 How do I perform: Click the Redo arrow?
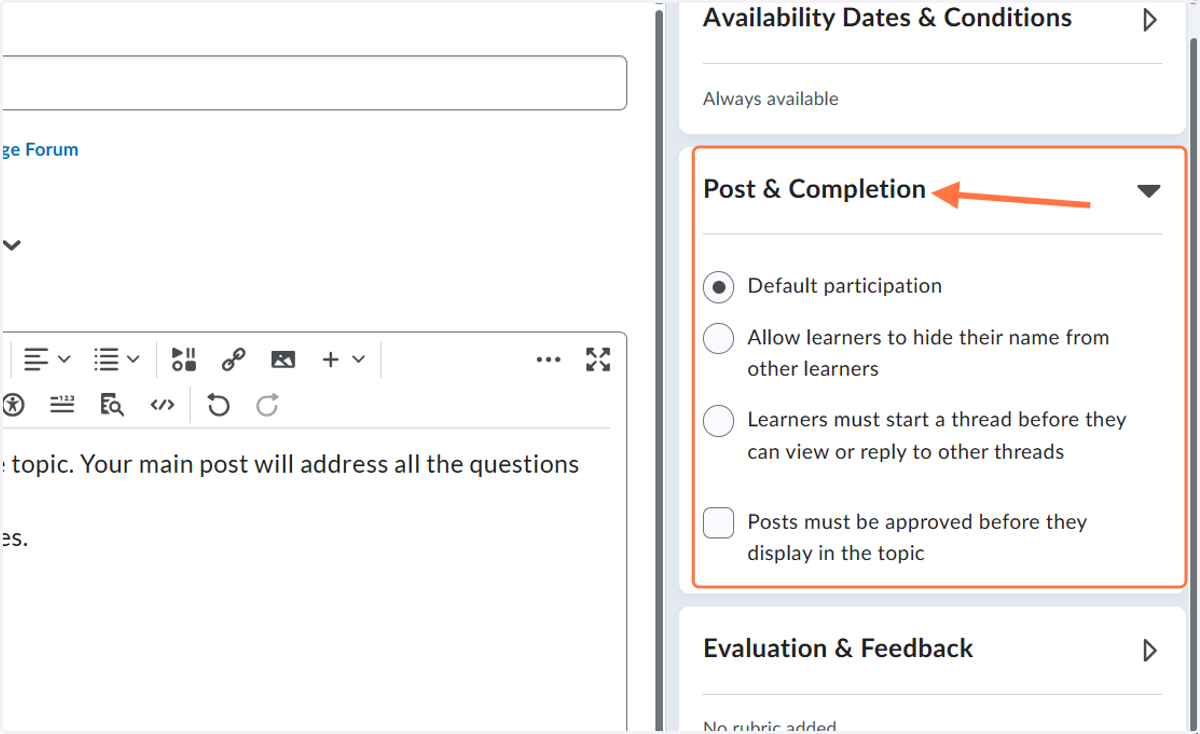pos(267,405)
